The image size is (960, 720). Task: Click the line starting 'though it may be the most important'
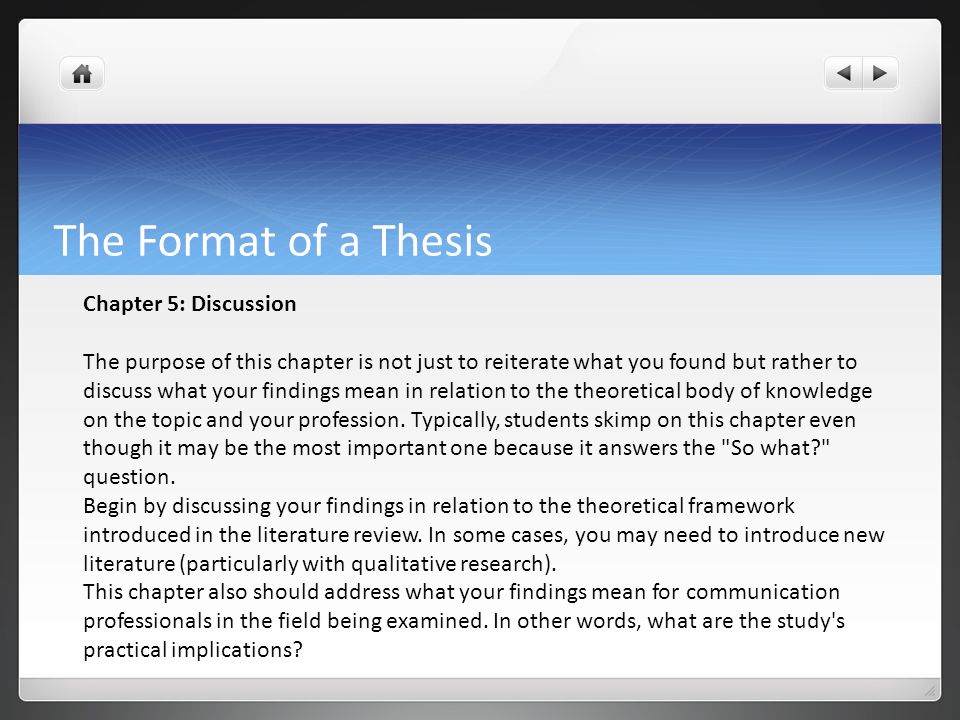coord(456,448)
